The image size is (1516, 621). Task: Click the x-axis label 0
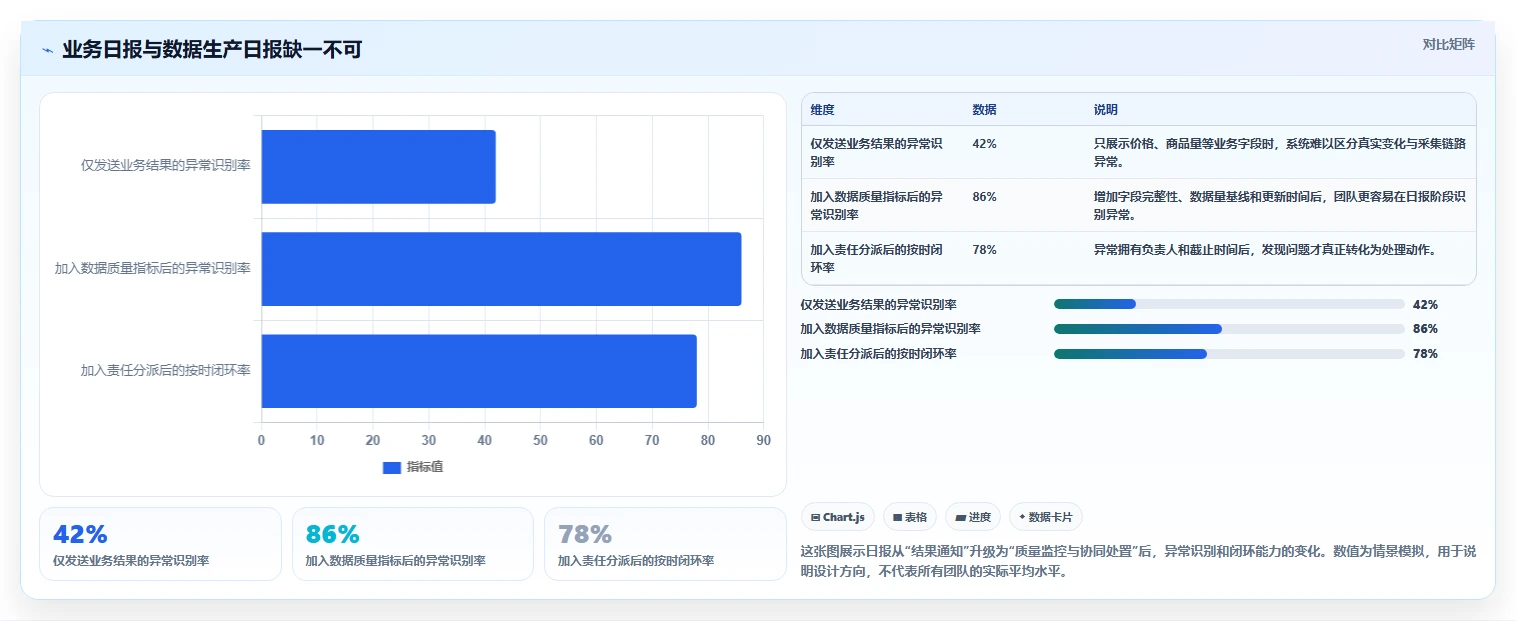click(x=262, y=441)
